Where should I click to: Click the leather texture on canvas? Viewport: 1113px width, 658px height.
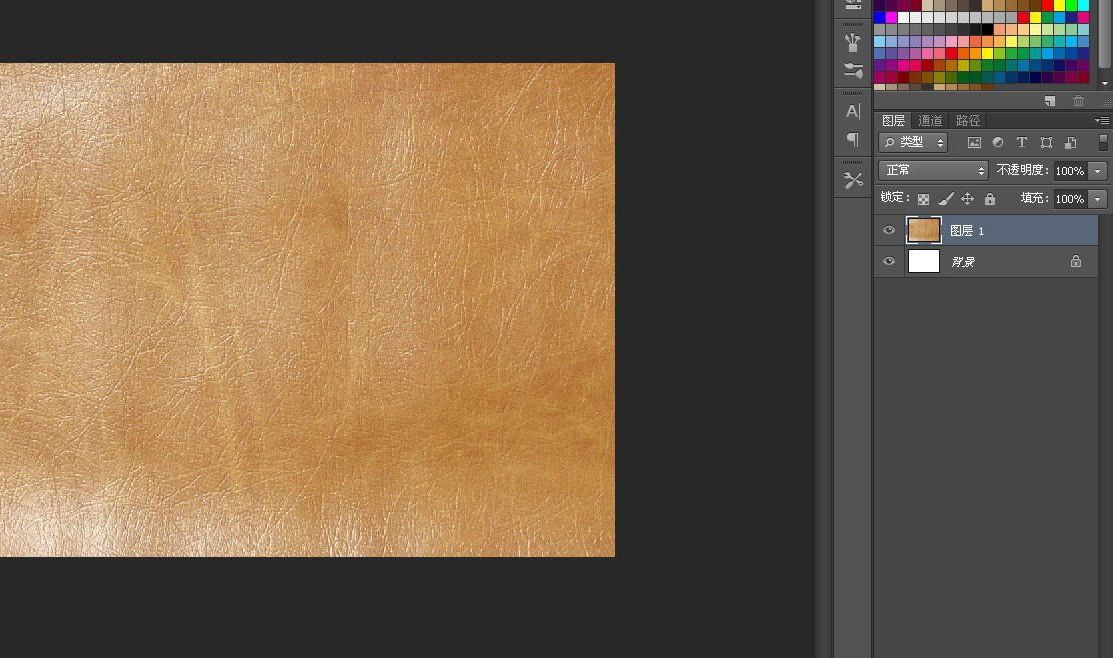coord(307,309)
